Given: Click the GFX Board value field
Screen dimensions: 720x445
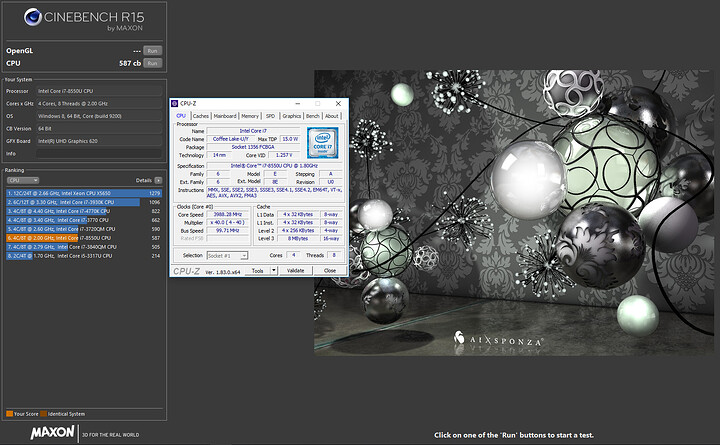Looking at the screenshot, I should tap(99, 141).
